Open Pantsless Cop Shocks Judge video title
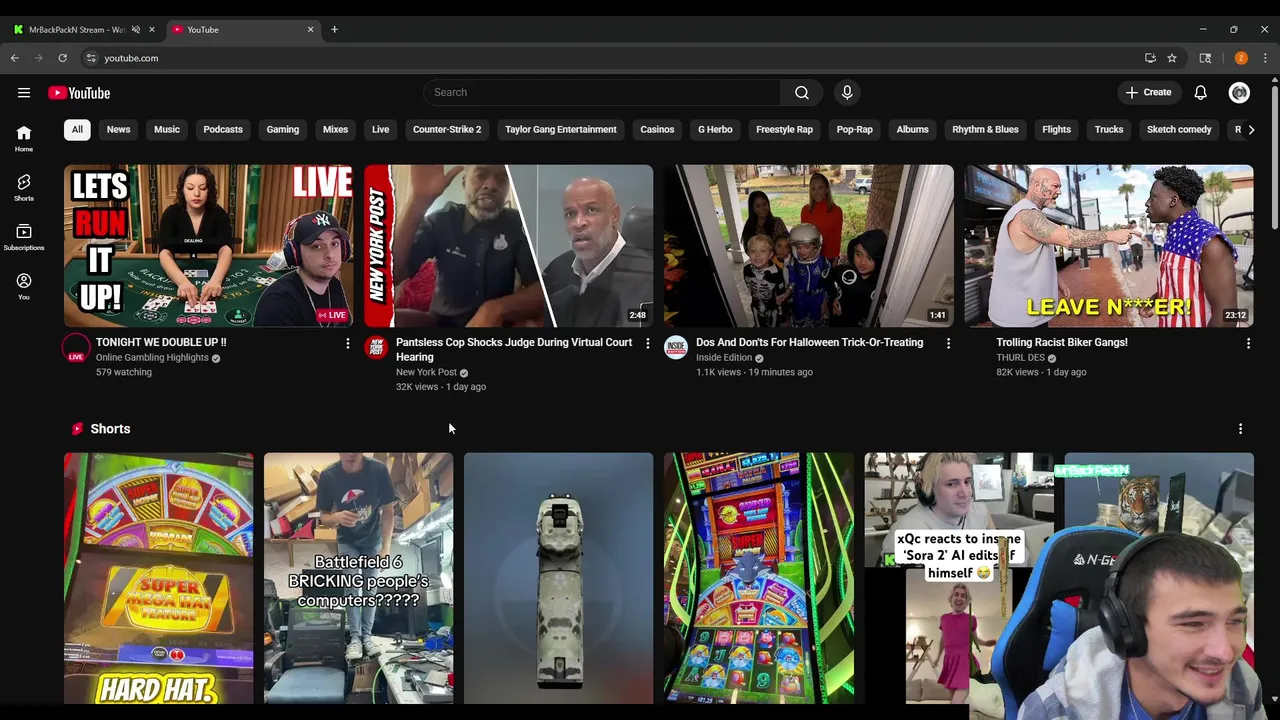The height and width of the screenshot is (720, 1280). tap(514, 349)
